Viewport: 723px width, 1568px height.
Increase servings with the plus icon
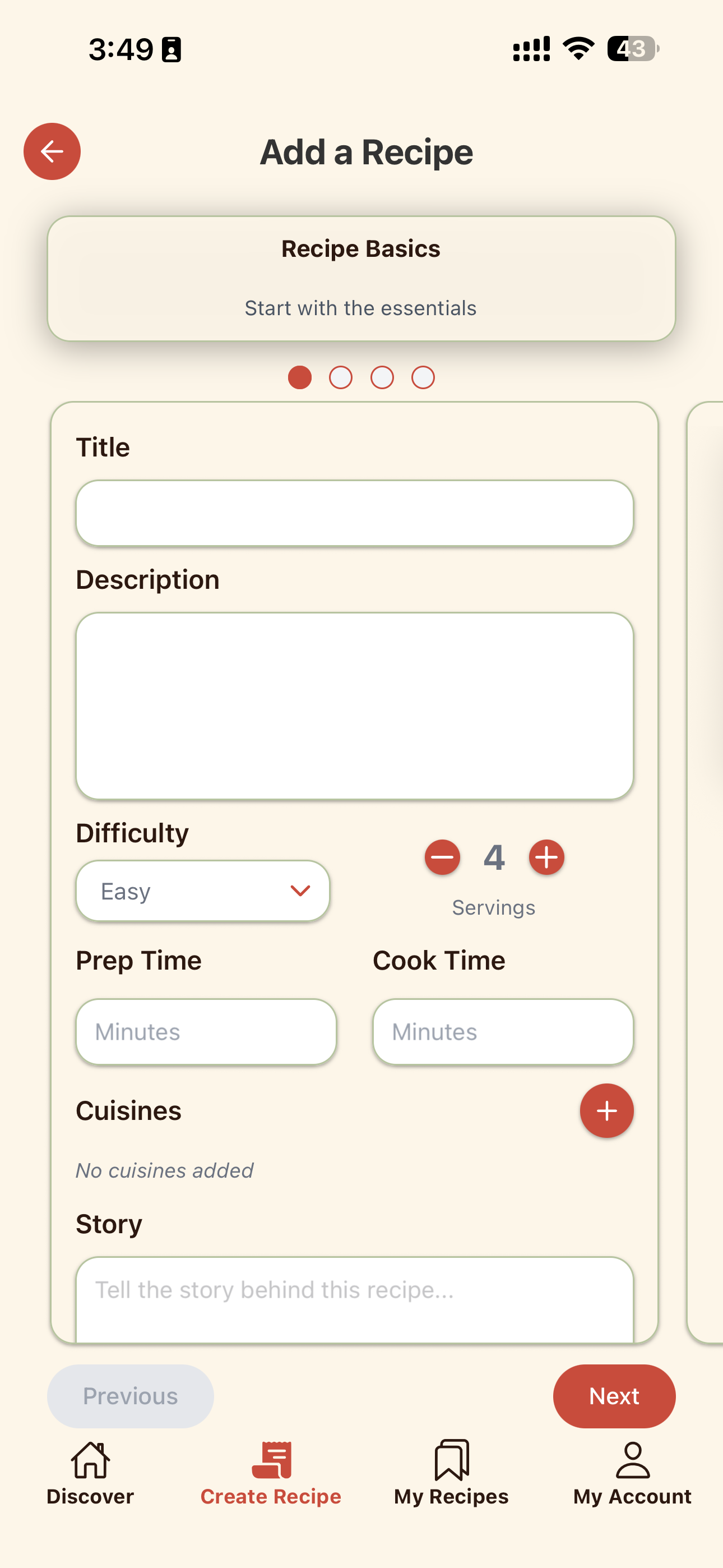click(546, 857)
